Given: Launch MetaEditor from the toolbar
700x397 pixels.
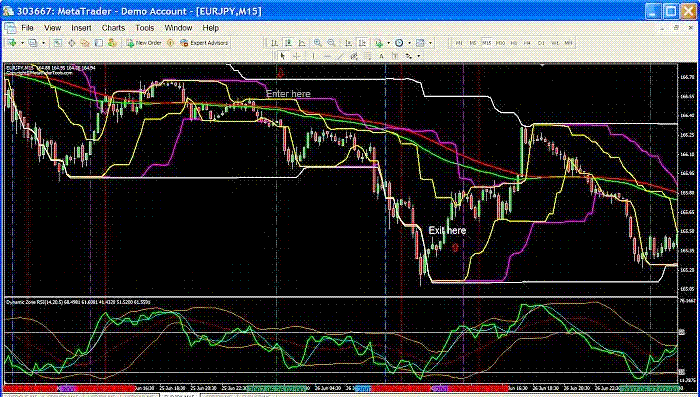Looking at the screenshot, I should pos(170,43).
